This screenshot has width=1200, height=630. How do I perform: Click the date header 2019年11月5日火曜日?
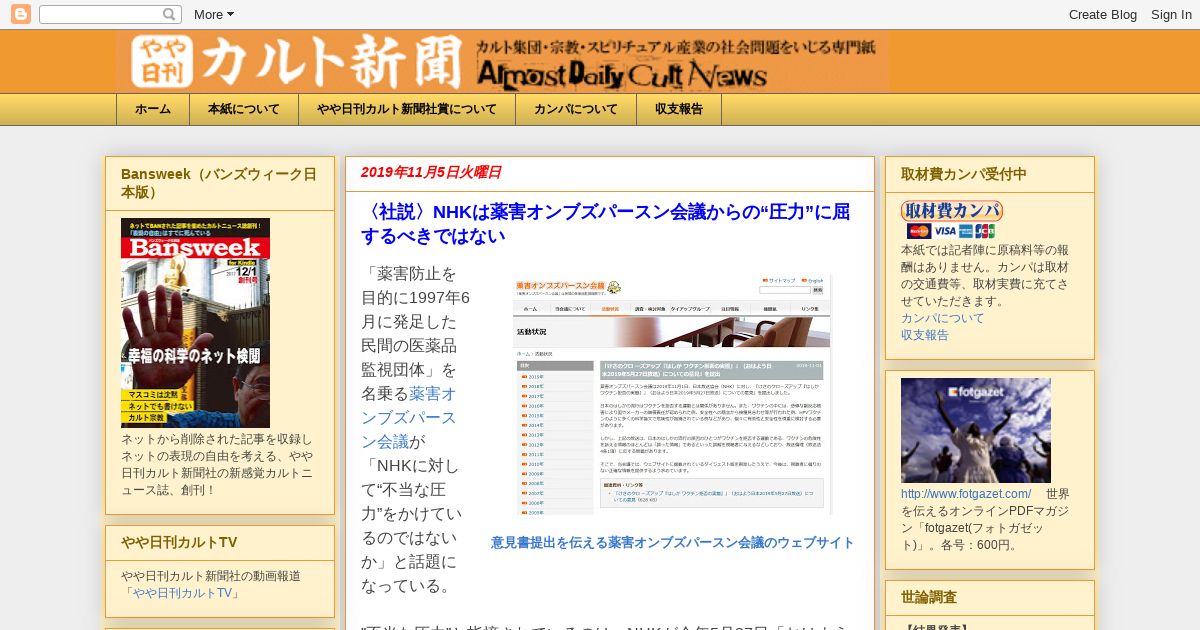click(x=431, y=172)
